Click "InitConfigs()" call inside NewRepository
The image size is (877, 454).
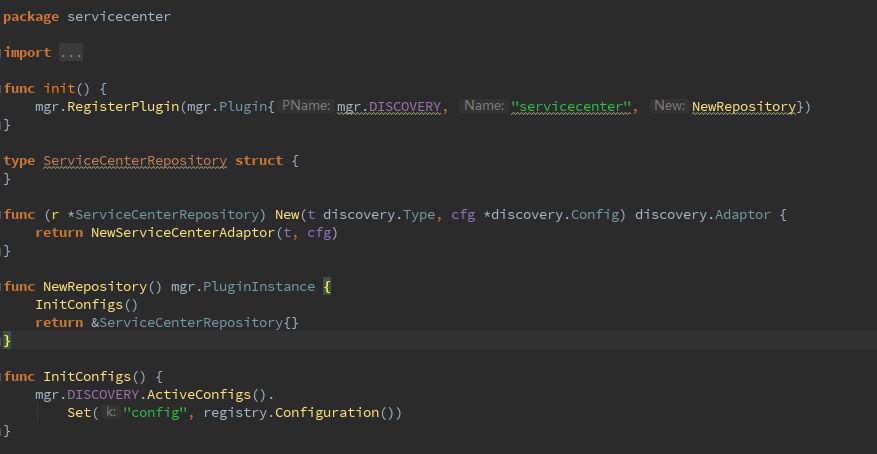tap(87, 305)
